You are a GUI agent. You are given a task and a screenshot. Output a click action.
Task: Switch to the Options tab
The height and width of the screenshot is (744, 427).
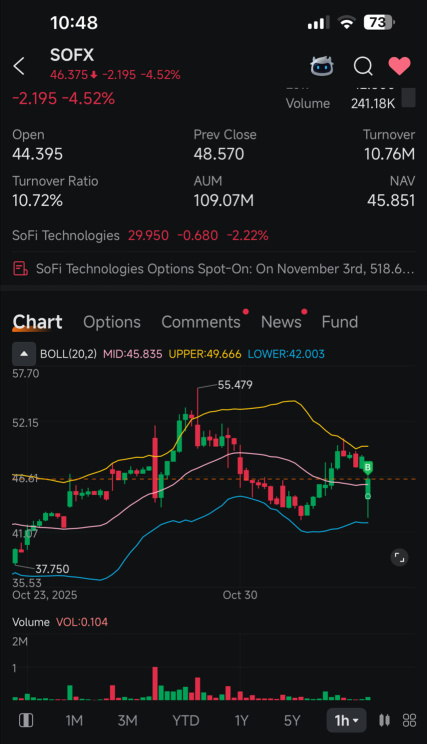click(112, 322)
